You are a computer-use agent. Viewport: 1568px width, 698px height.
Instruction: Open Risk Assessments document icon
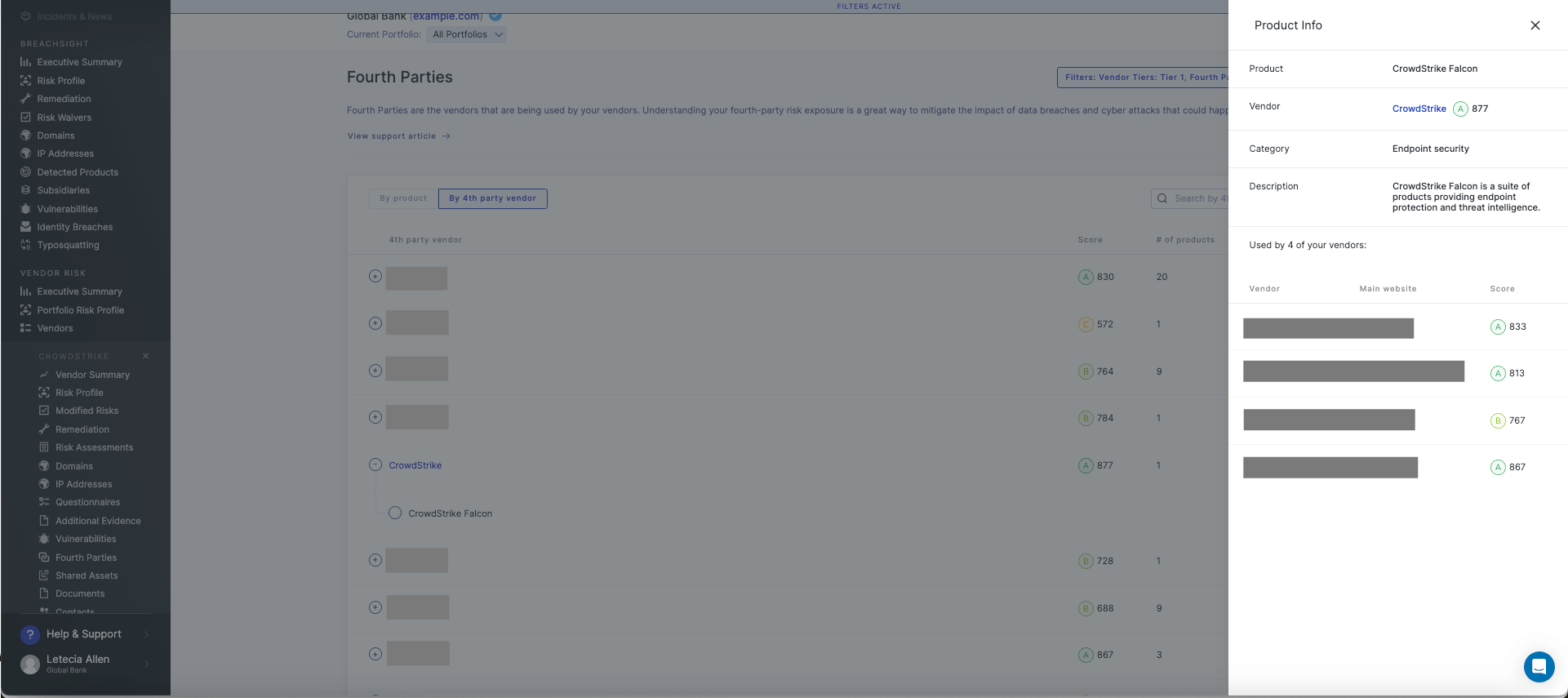tap(44, 447)
